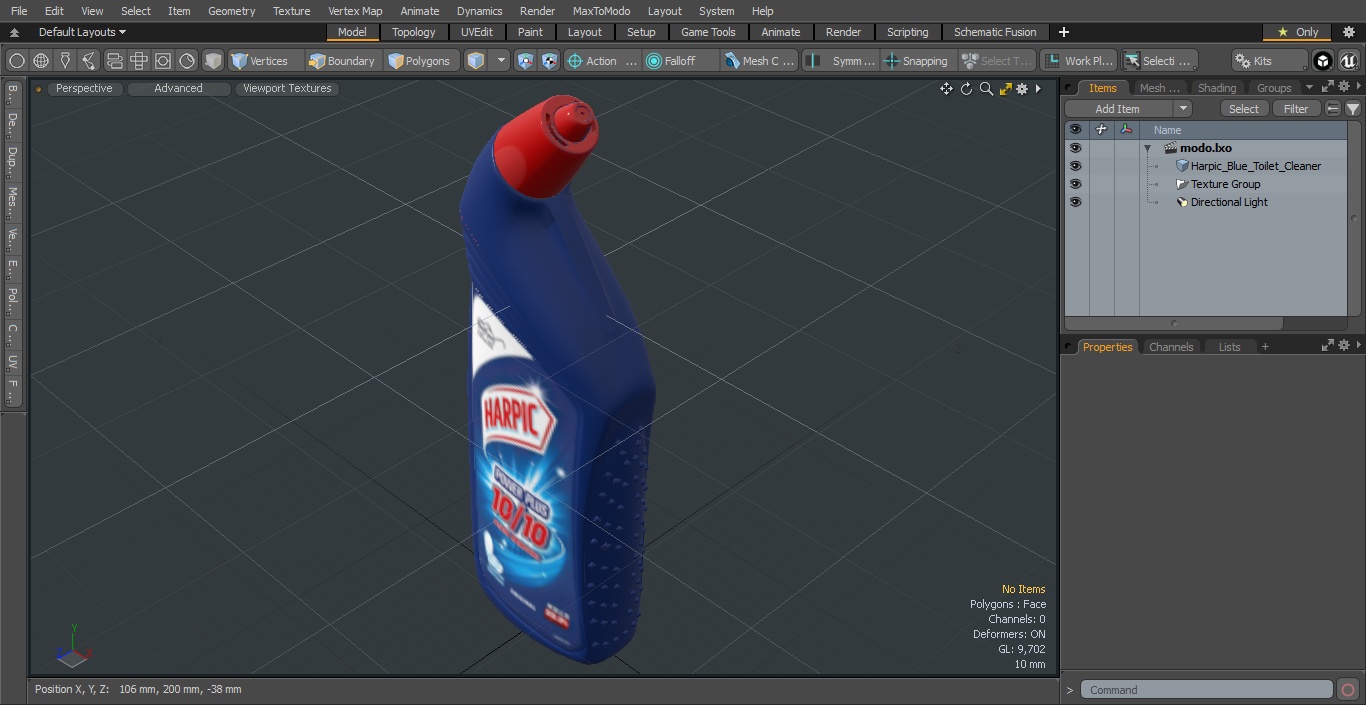Switch to Boundary selection mode
The image size is (1366, 705).
342,61
